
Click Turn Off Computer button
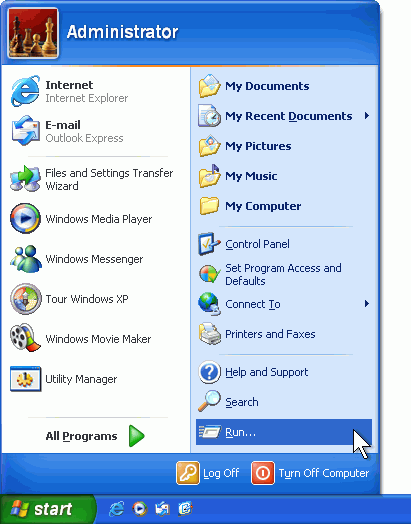pos(310,473)
